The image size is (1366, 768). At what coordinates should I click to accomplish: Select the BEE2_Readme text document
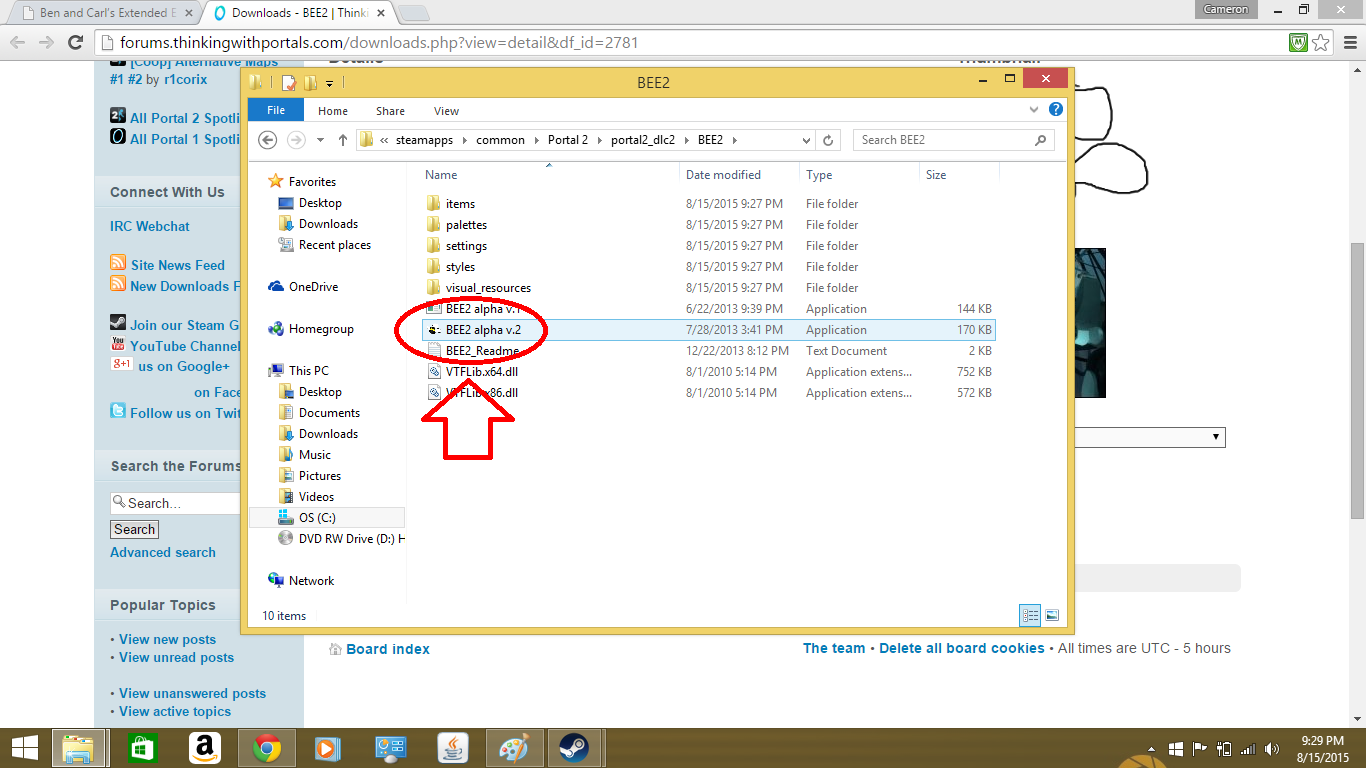tap(482, 351)
